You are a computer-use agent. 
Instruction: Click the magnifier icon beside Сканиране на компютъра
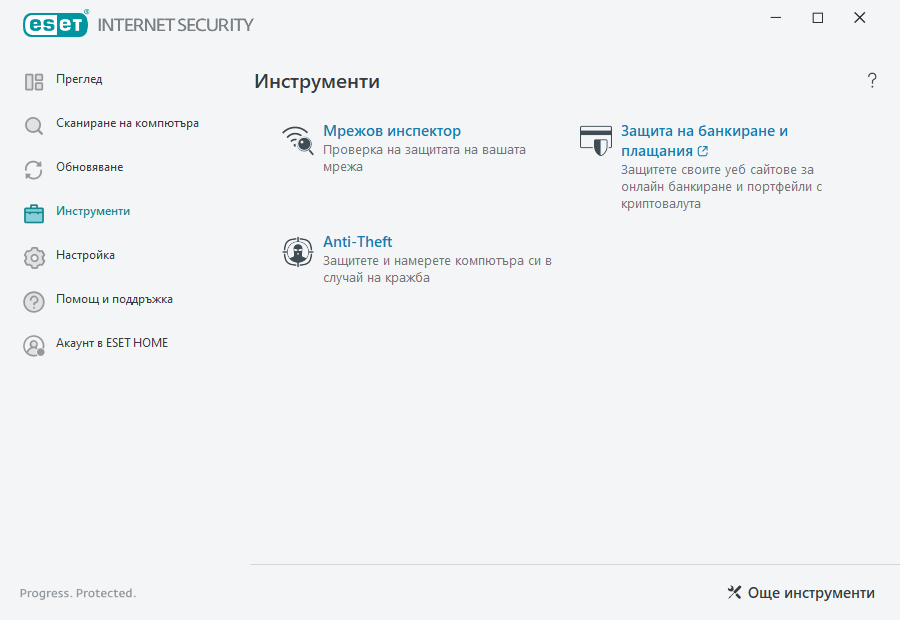[33, 125]
